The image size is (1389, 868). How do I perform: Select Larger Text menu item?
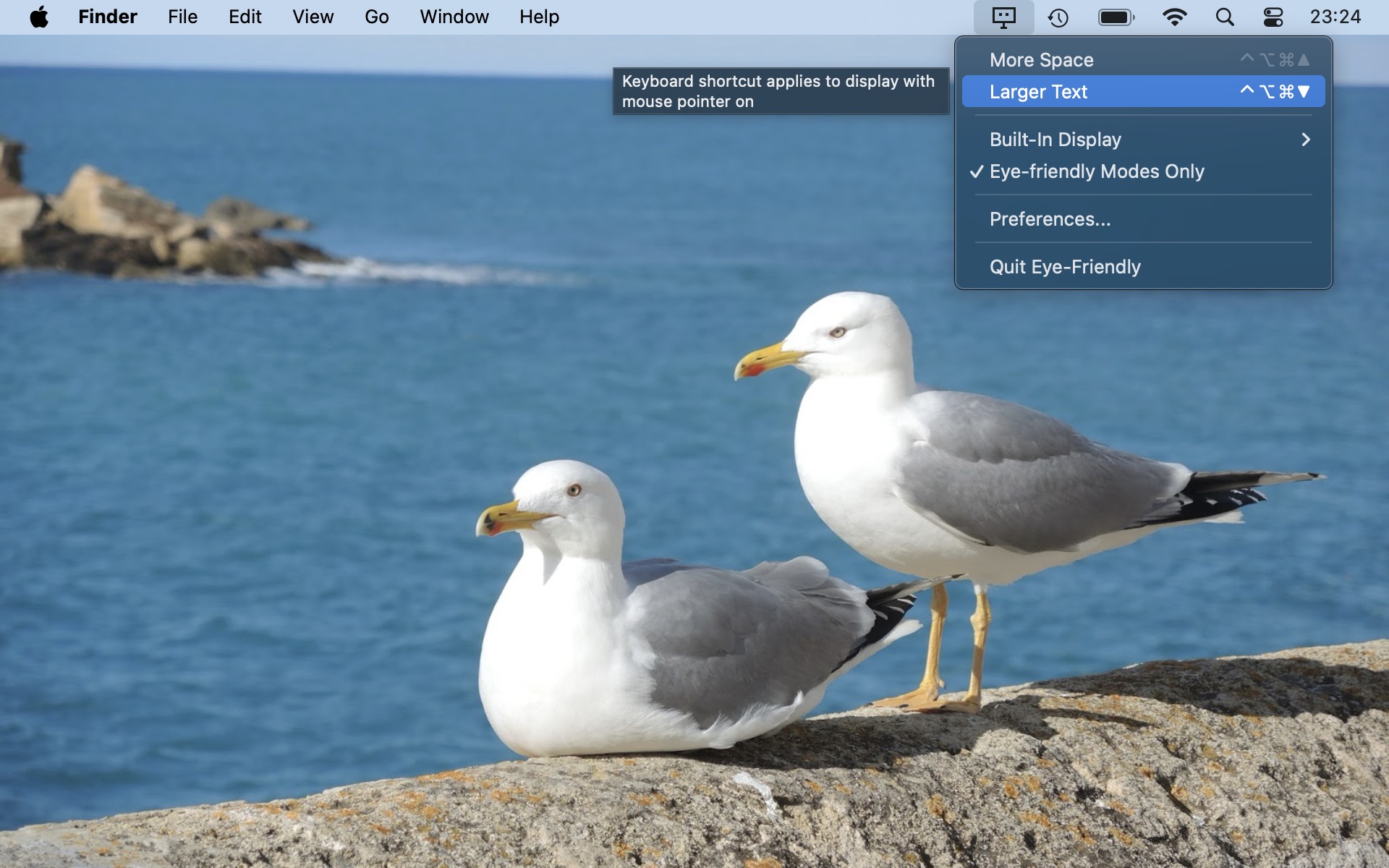(x=1038, y=92)
